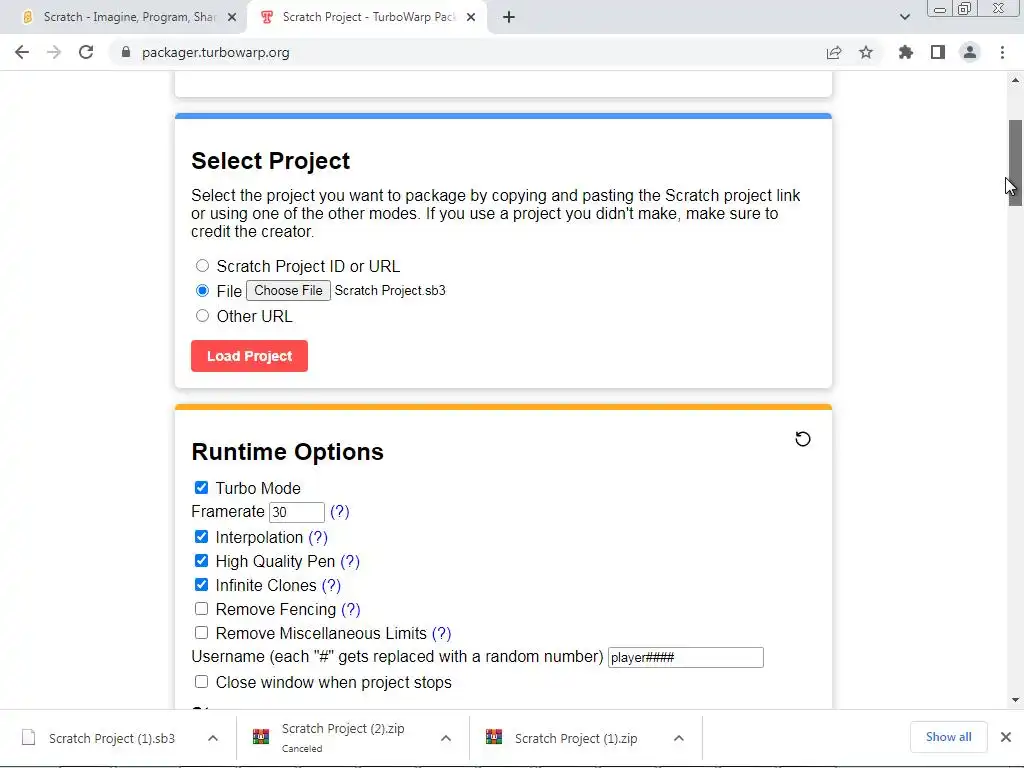Image resolution: width=1024 pixels, height=768 pixels.
Task: Enable Remove Miscellaneous Limits checkbox
Action: pos(201,632)
